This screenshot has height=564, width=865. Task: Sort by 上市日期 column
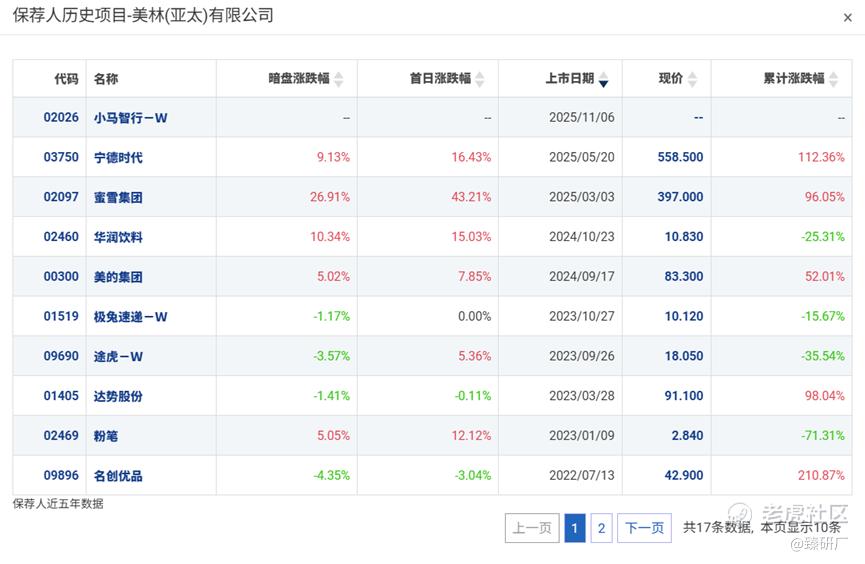coord(604,79)
